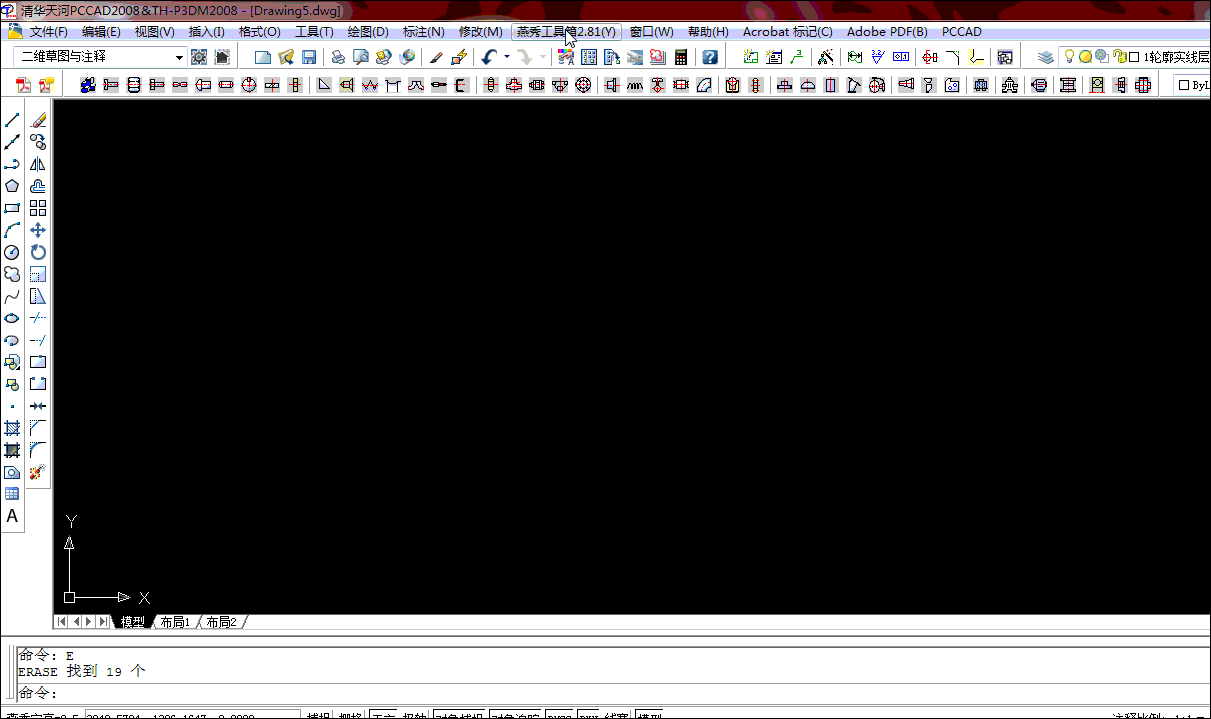The height and width of the screenshot is (719, 1211).
Task: Select the Spline curve tool
Action: pyautogui.click(x=12, y=296)
